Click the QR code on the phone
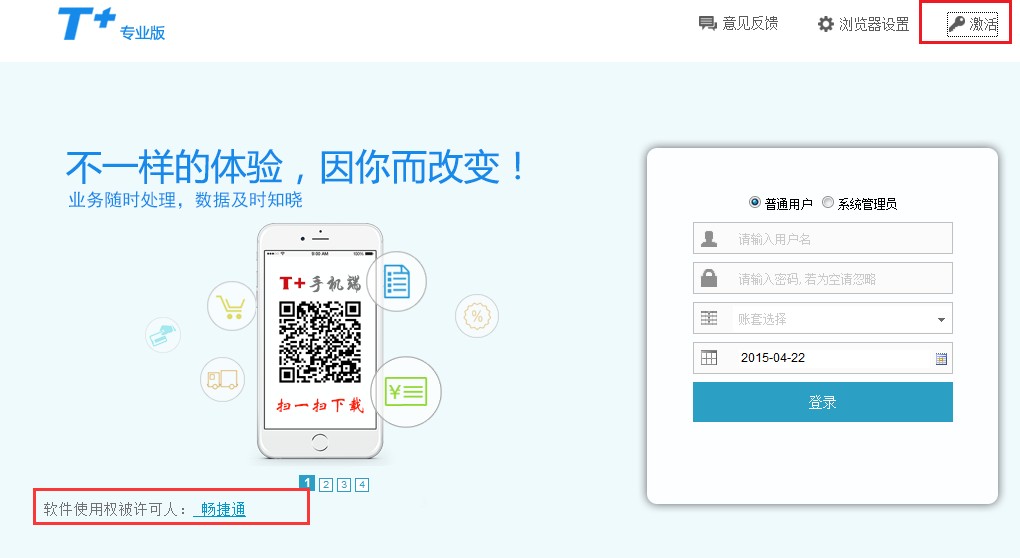Screen dimensions: 1020x558 (x=320, y=342)
